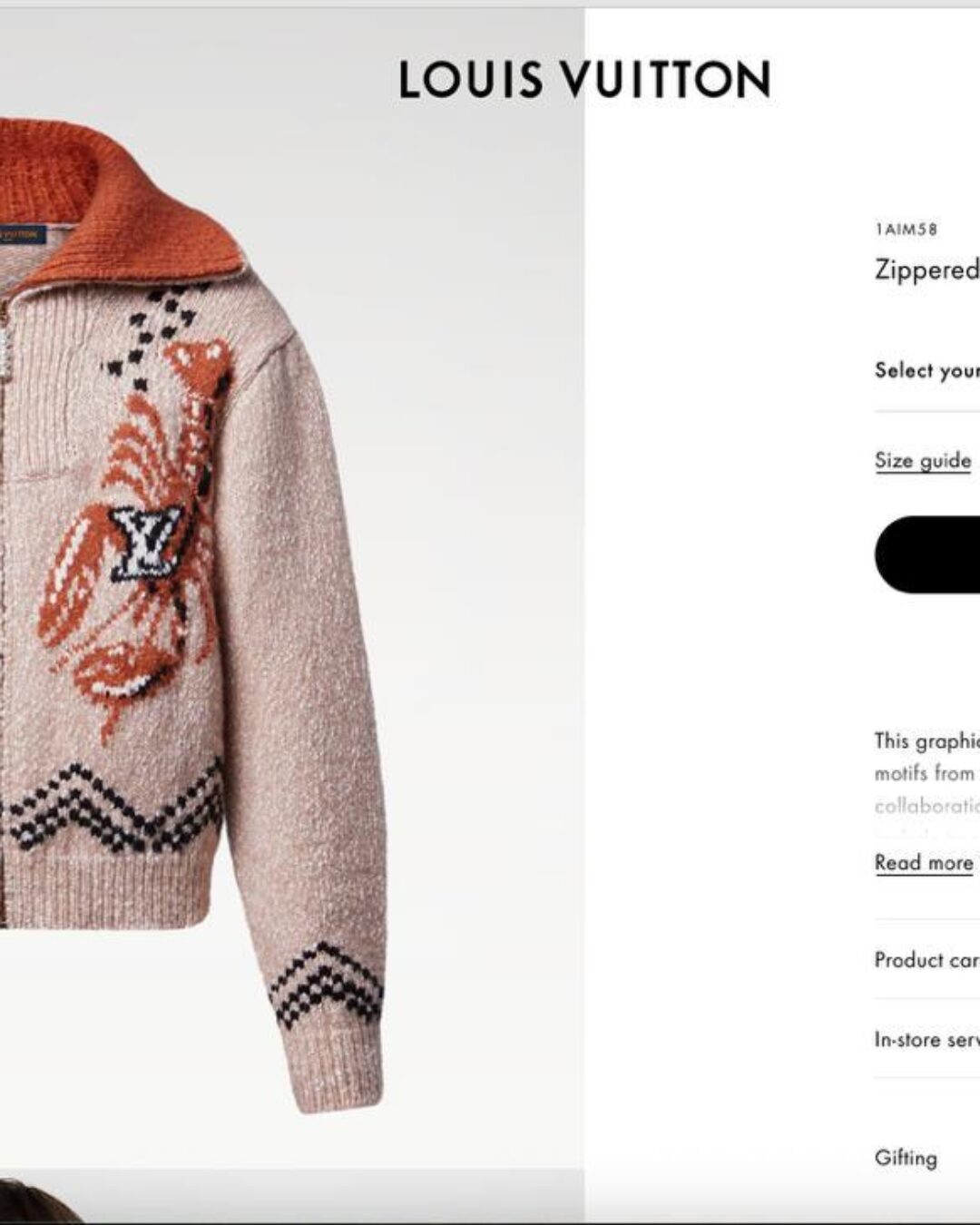Click the neck label inside the collar
980x1225 pixels.
tap(22, 235)
